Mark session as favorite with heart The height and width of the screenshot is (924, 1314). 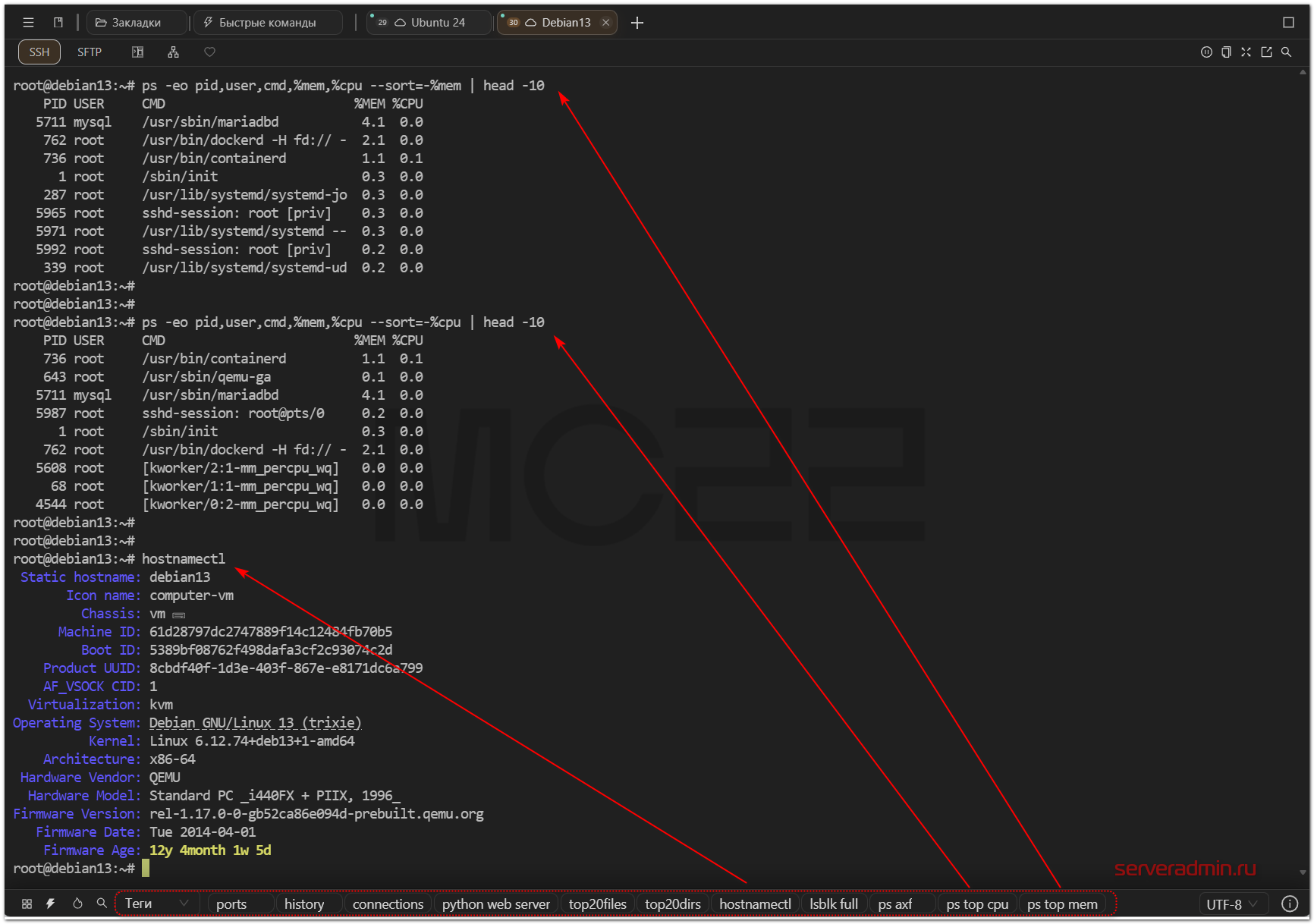tap(210, 52)
